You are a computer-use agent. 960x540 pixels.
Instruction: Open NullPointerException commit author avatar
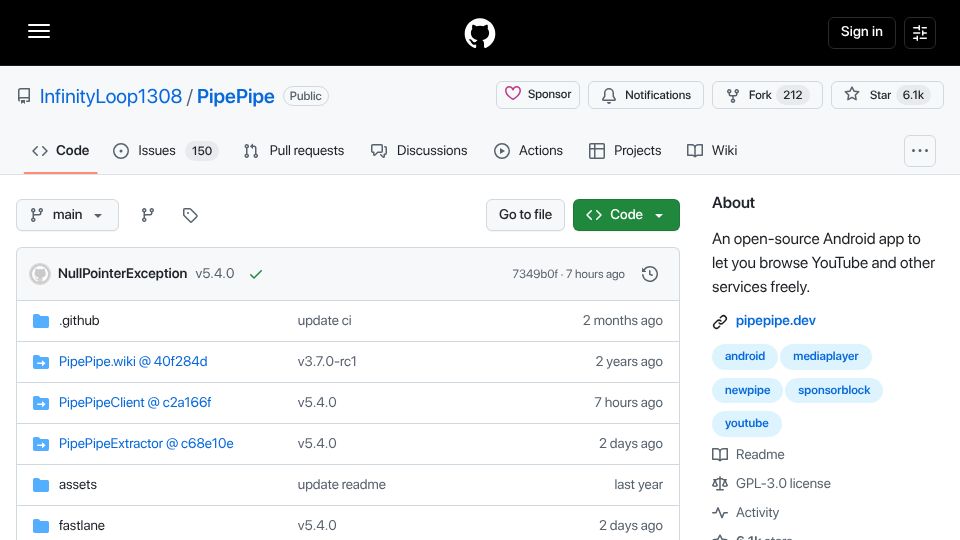click(x=40, y=274)
